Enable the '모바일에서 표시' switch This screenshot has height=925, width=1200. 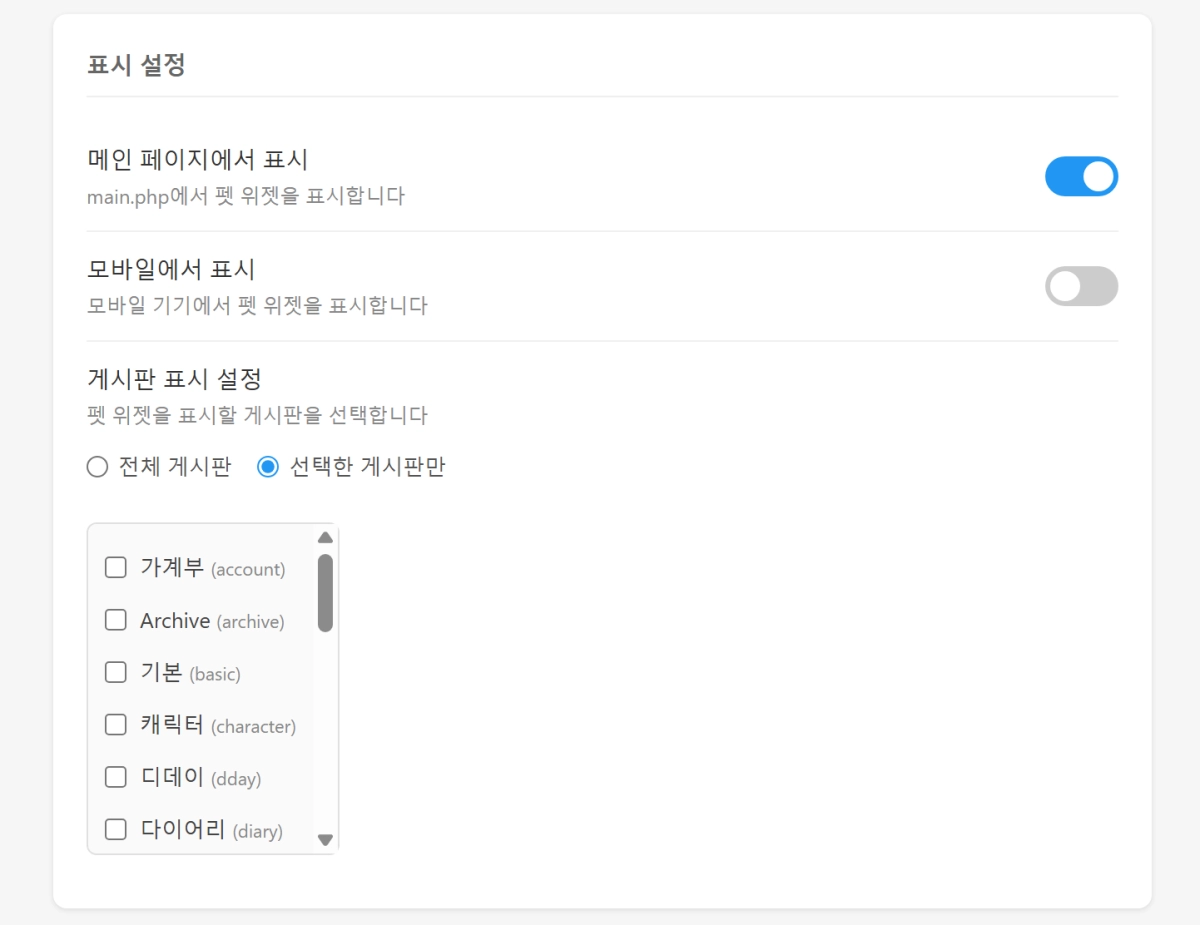(1081, 286)
